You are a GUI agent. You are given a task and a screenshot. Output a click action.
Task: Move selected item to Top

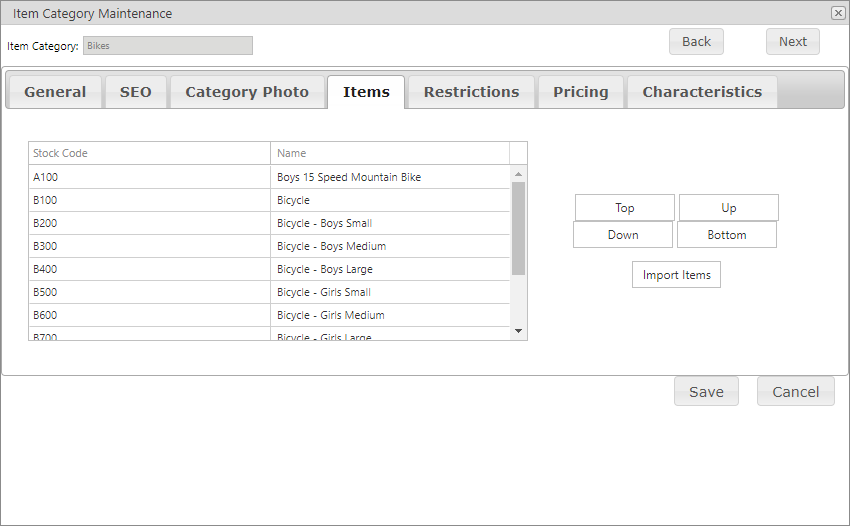[624, 208]
